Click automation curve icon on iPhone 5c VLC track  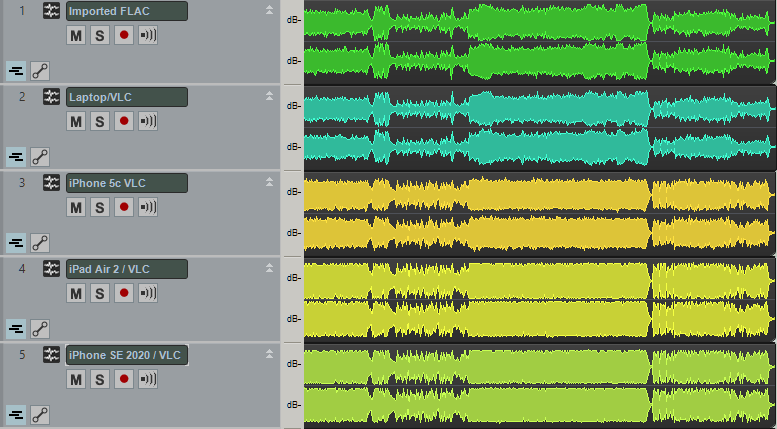tap(40, 243)
